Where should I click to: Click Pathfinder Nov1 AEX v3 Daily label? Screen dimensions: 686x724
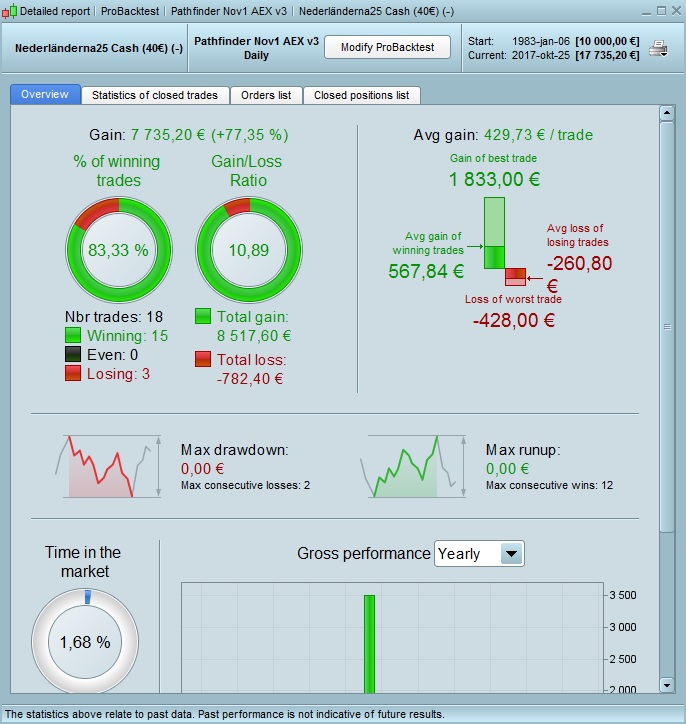coord(256,48)
